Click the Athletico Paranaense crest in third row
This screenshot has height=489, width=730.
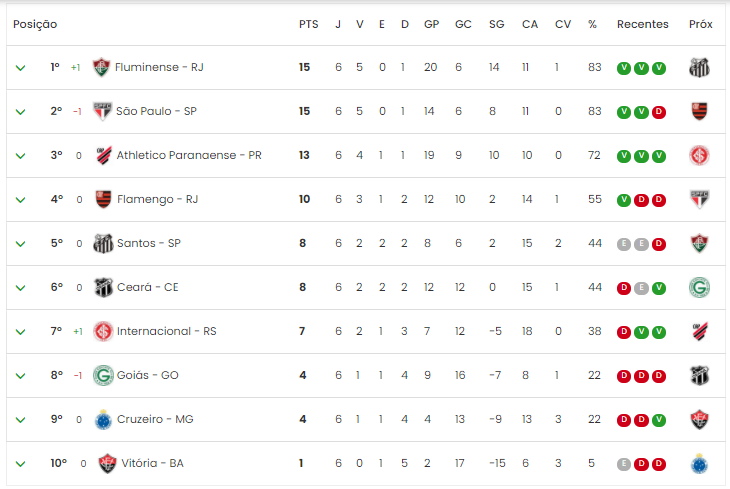pos(103,155)
